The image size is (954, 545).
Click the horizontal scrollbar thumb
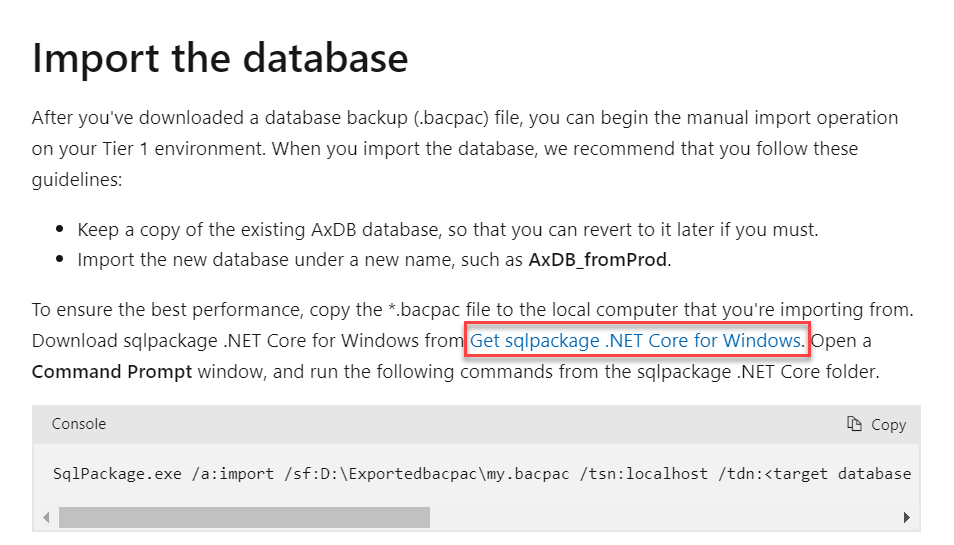(x=244, y=517)
